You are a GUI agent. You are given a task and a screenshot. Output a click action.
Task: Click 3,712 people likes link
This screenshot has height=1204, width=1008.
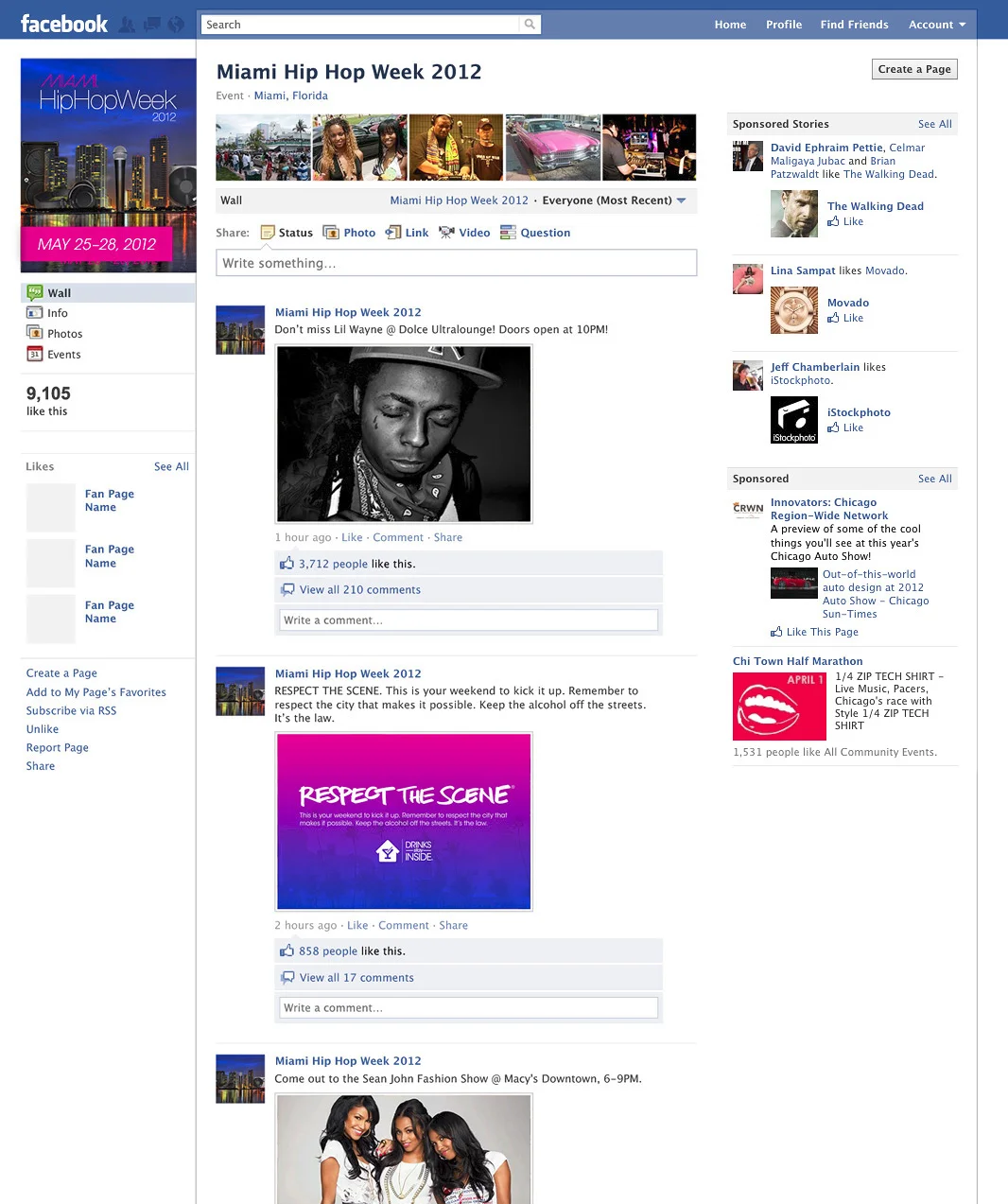[x=333, y=564]
